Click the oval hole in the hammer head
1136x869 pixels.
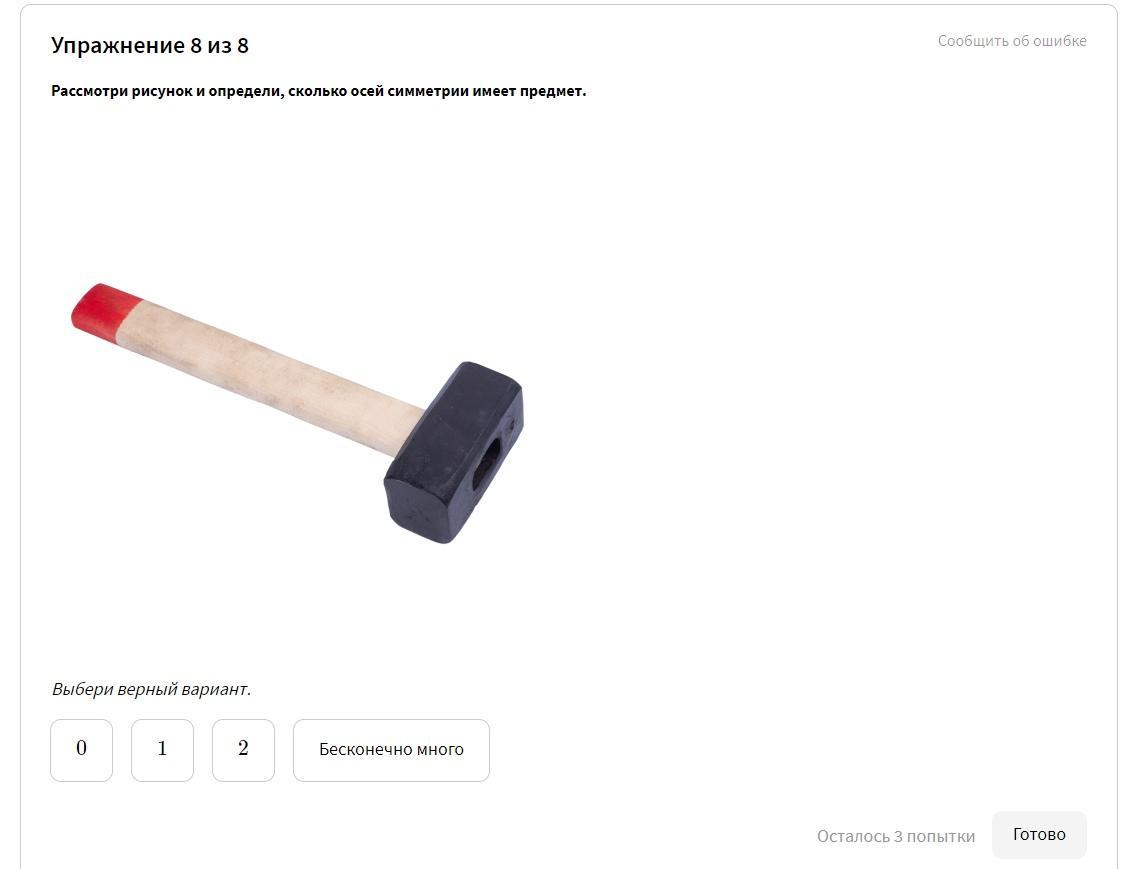[486, 465]
